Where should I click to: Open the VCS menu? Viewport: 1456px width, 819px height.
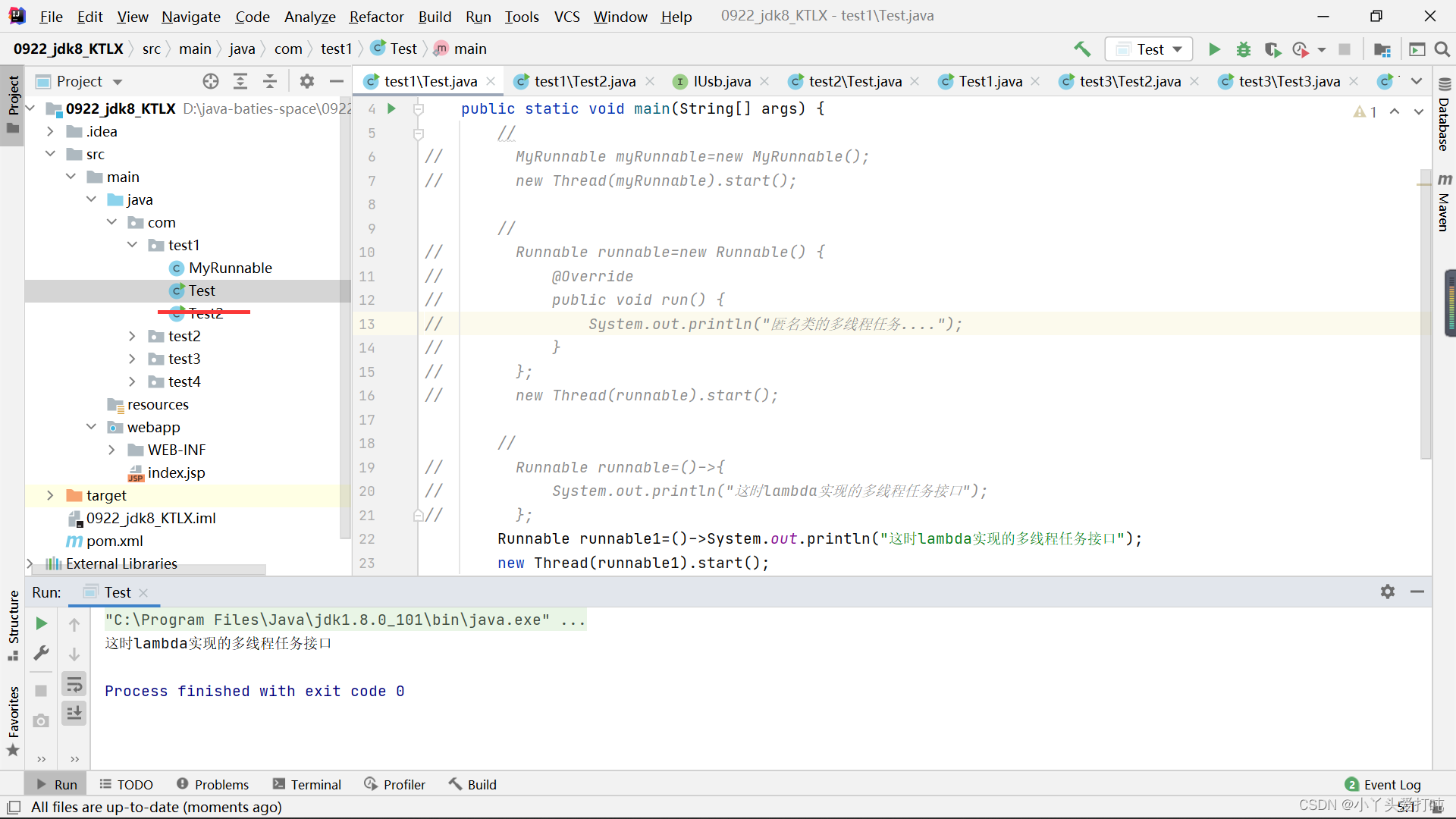coord(566,16)
